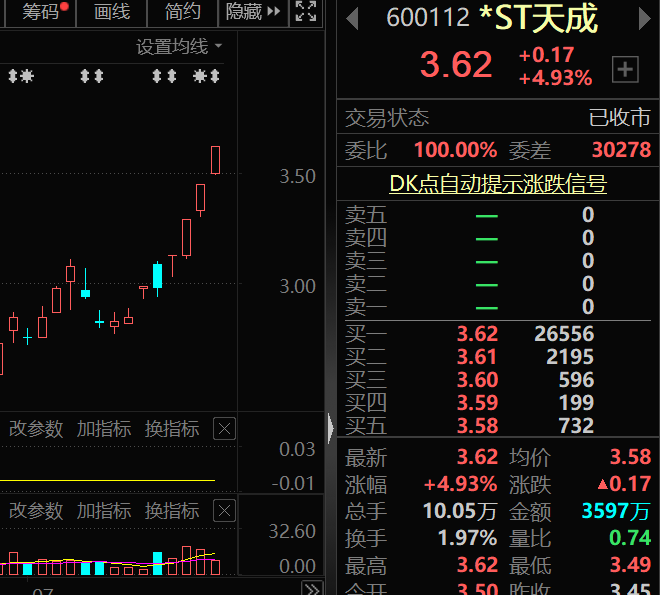Expand the 设置均线 moving average dropdown
This screenshot has width=660, height=595.
(180, 46)
